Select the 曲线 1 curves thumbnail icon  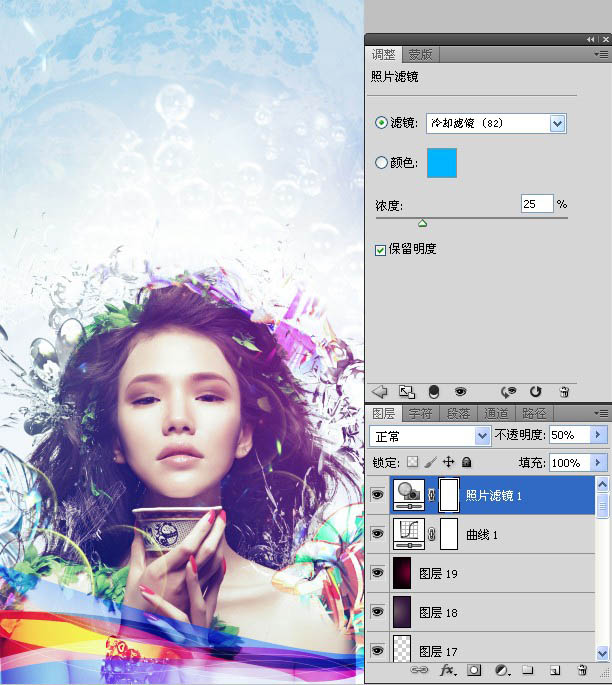409,533
